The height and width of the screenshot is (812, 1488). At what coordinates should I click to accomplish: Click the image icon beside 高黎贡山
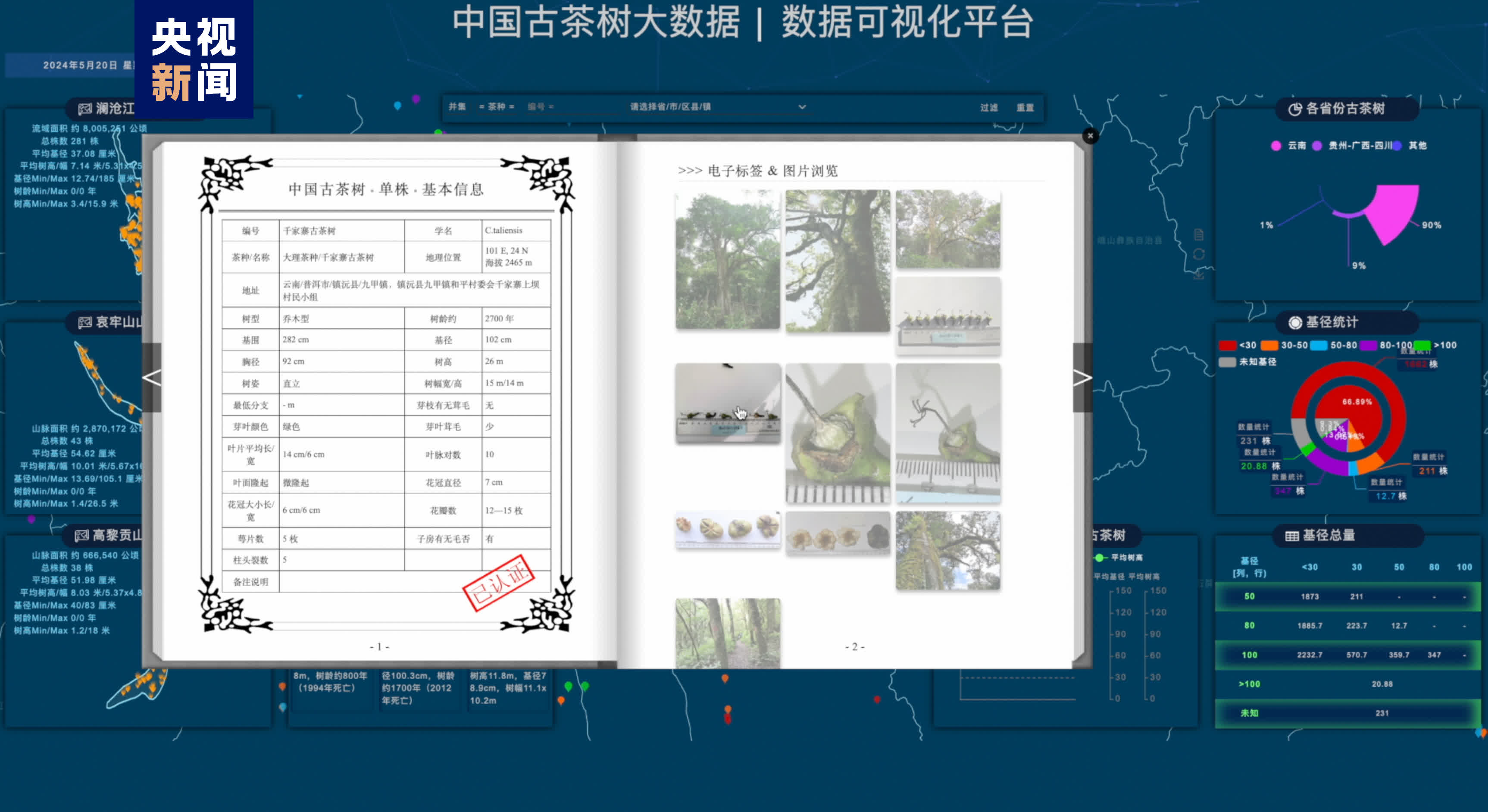81,536
